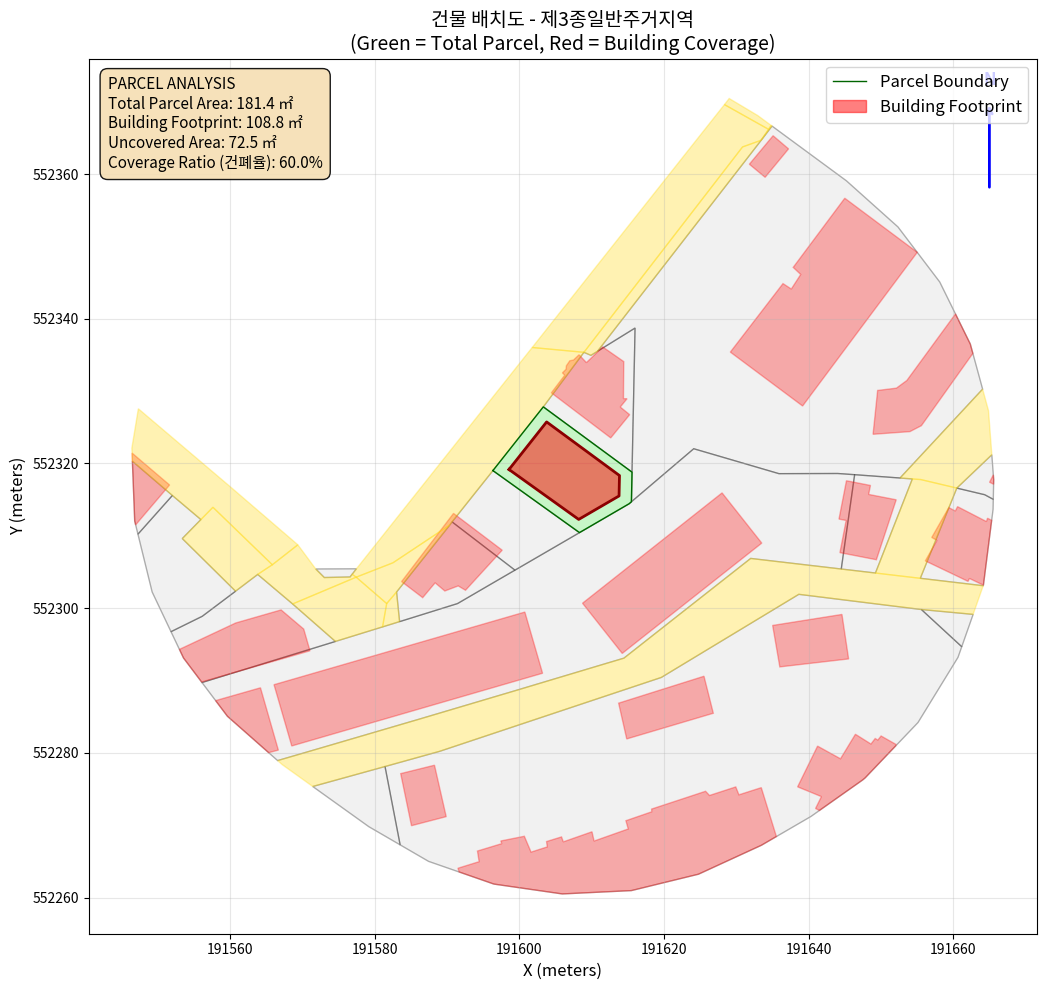Image resolution: width=1046 pixels, height=990 pixels.
Task: Click the red Building Footprint legend swatch
Action: click(852, 106)
